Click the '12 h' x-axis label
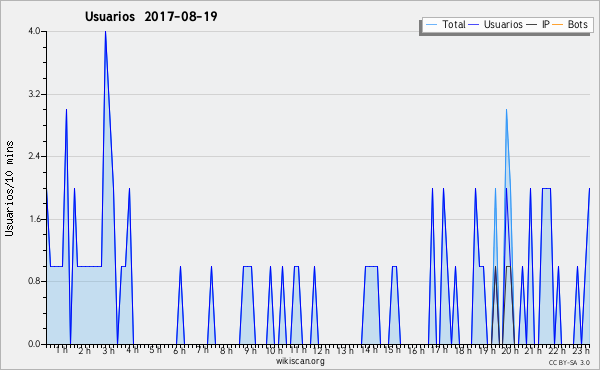This screenshot has width=600, height=370. tap(321, 350)
